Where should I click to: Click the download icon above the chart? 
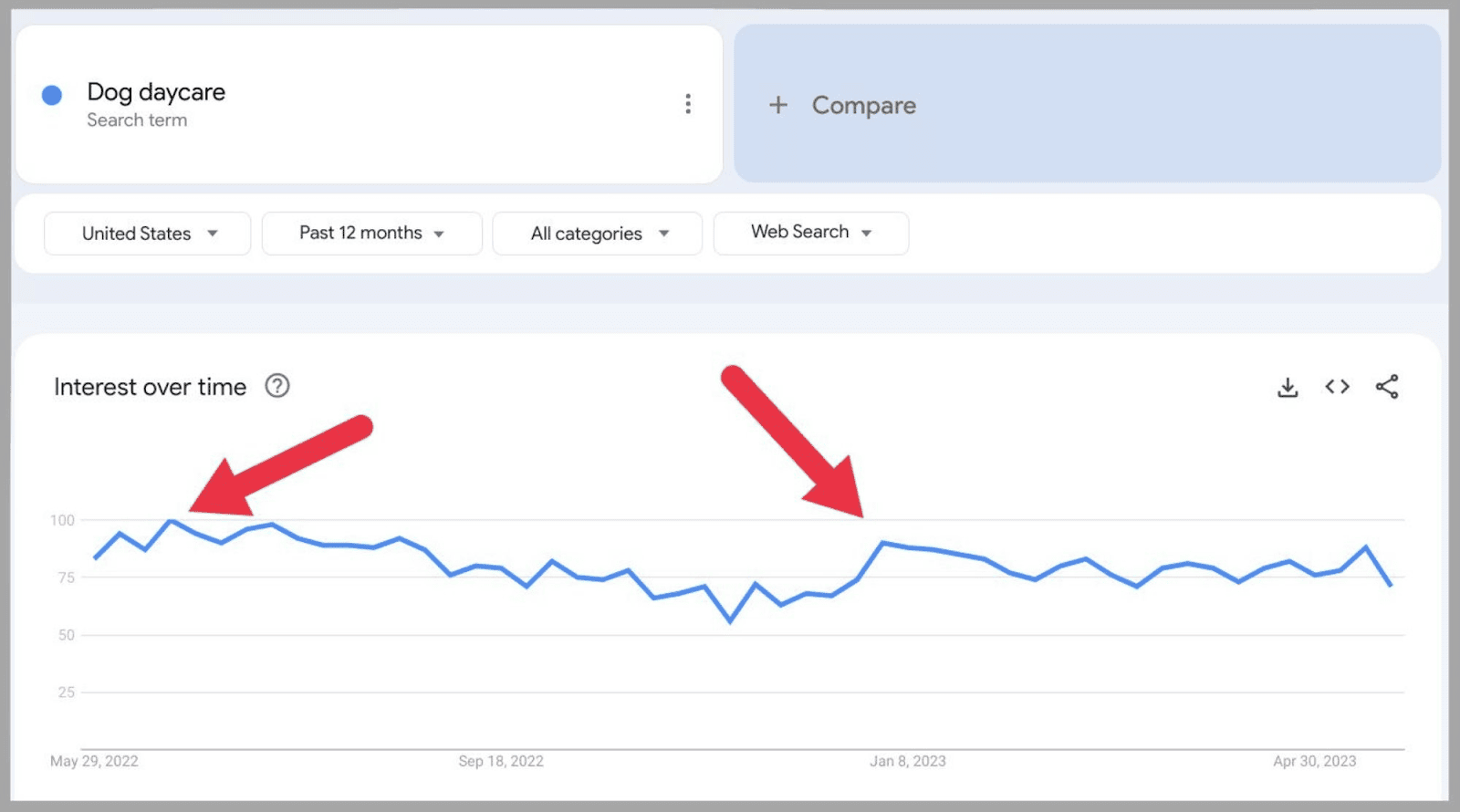1288,387
